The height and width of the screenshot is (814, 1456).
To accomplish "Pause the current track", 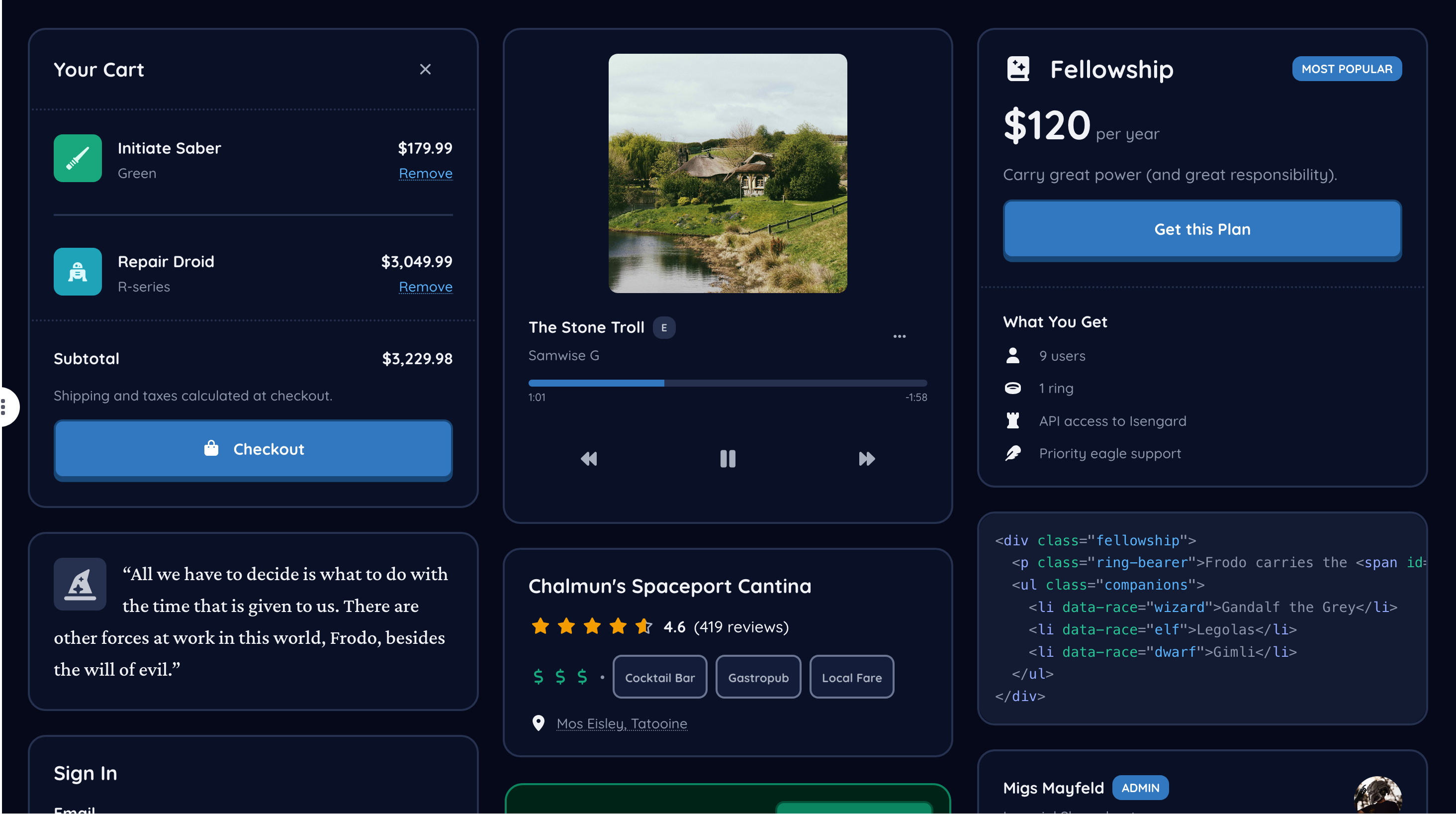I will point(728,458).
